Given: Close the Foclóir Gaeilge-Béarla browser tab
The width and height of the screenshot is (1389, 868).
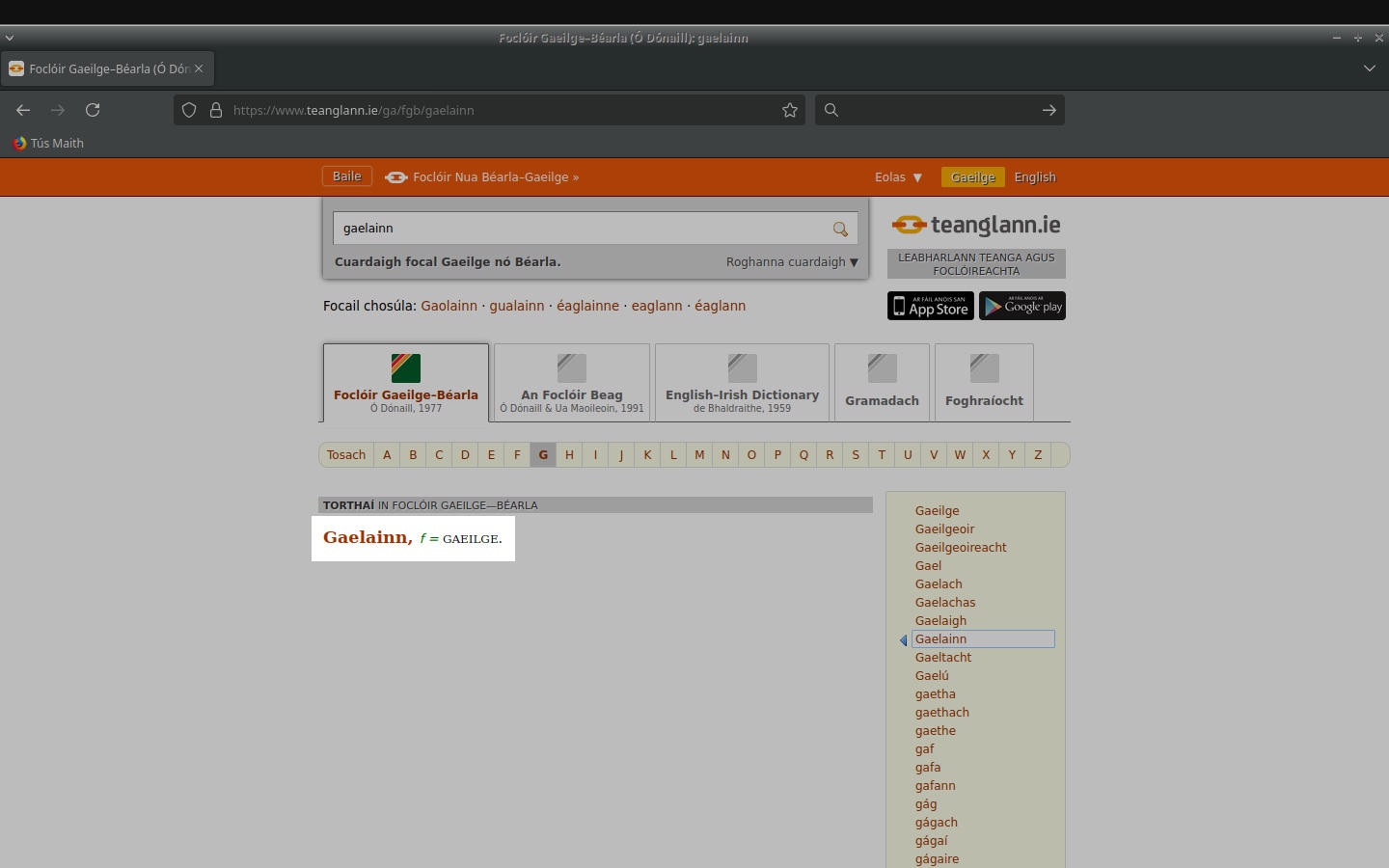Looking at the screenshot, I should 199,68.
